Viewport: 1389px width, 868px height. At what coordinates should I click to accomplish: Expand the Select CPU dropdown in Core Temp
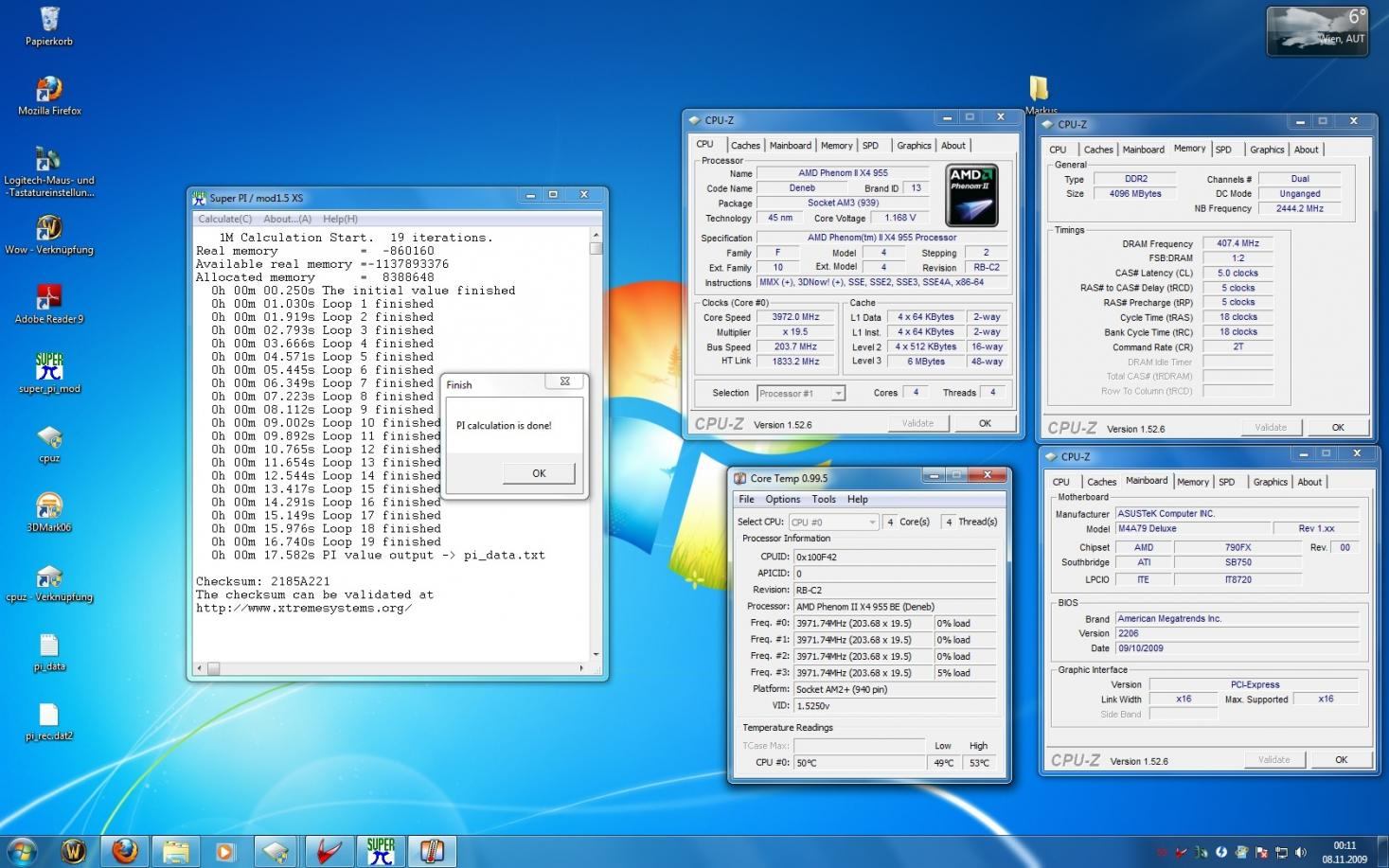click(x=871, y=522)
